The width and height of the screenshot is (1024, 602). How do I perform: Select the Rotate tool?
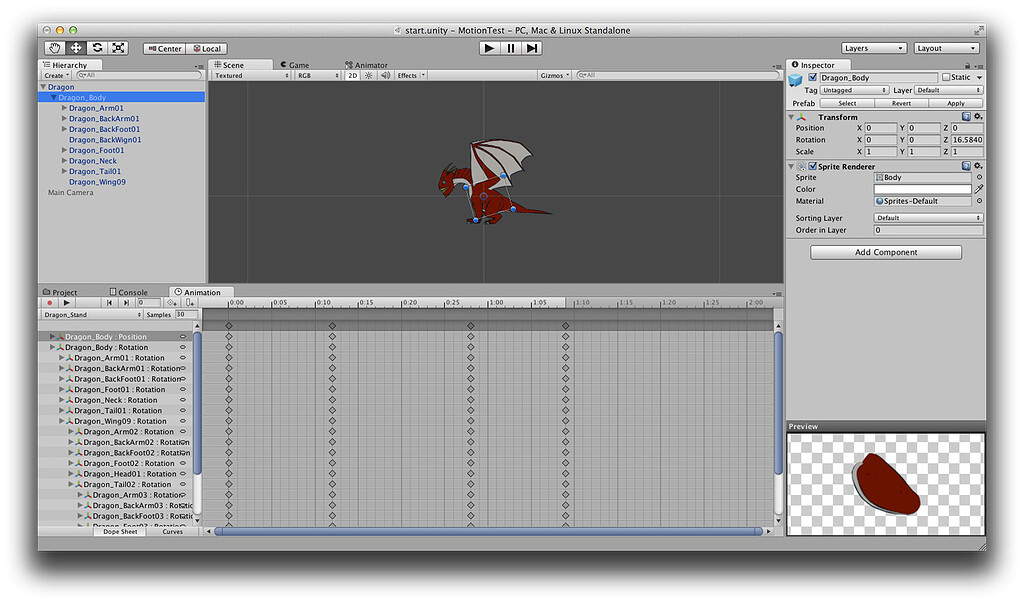coord(98,47)
